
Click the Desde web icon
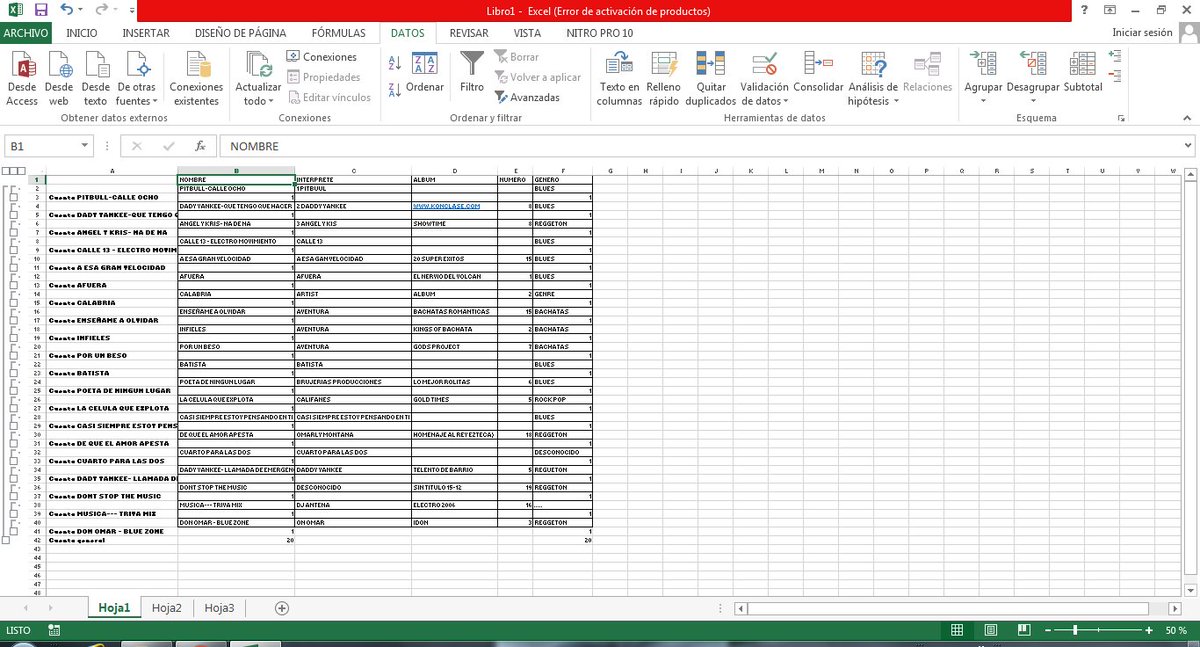(x=60, y=79)
